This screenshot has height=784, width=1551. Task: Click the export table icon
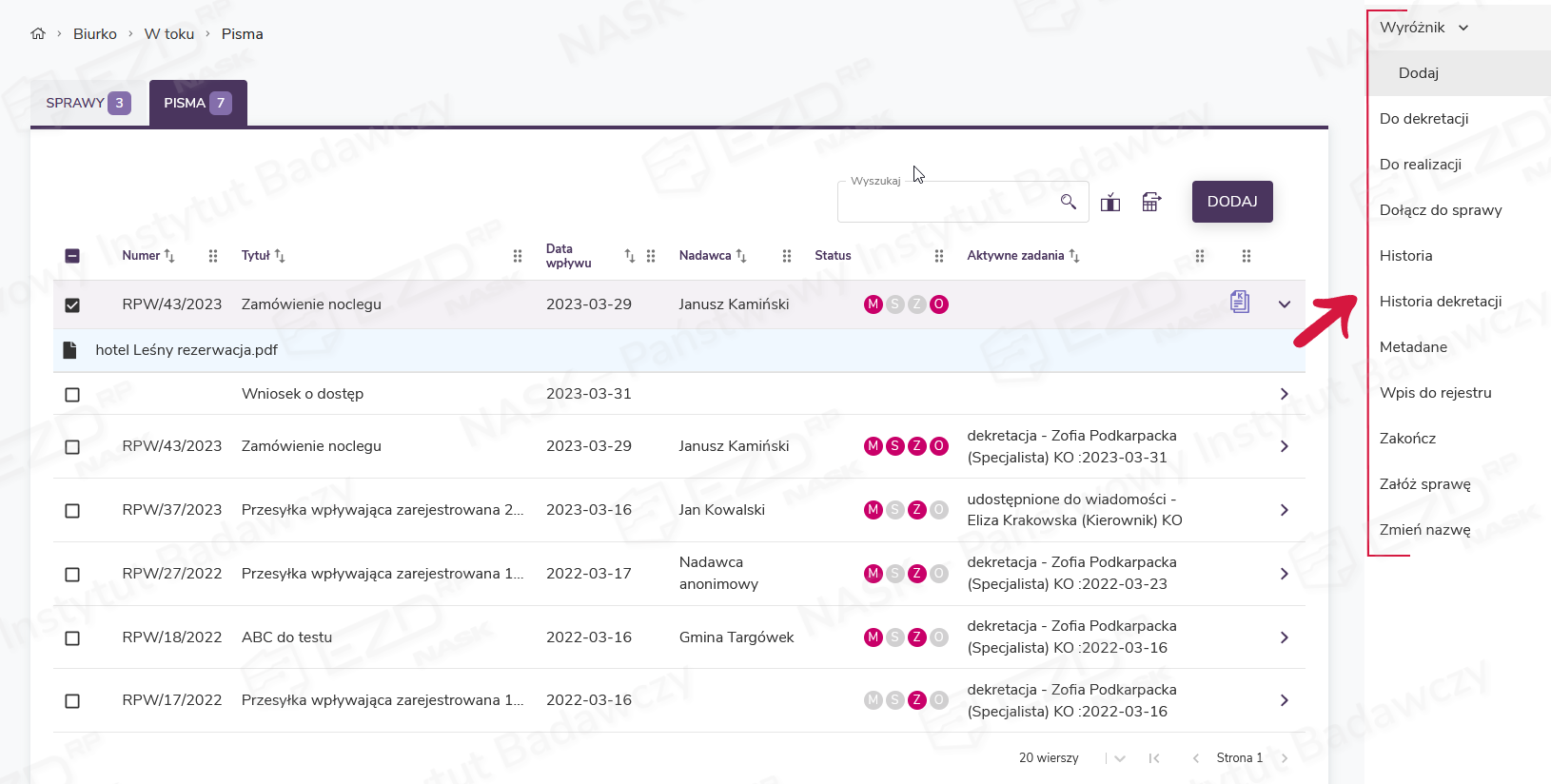[1151, 202]
